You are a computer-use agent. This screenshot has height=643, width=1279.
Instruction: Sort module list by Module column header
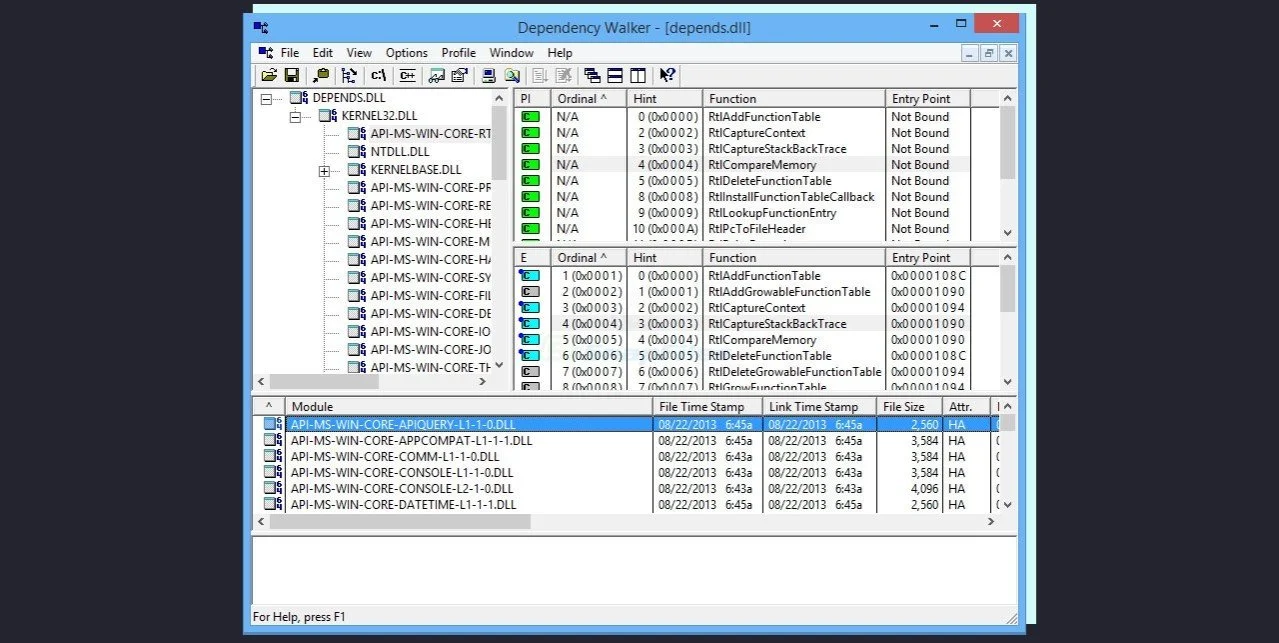(468, 407)
